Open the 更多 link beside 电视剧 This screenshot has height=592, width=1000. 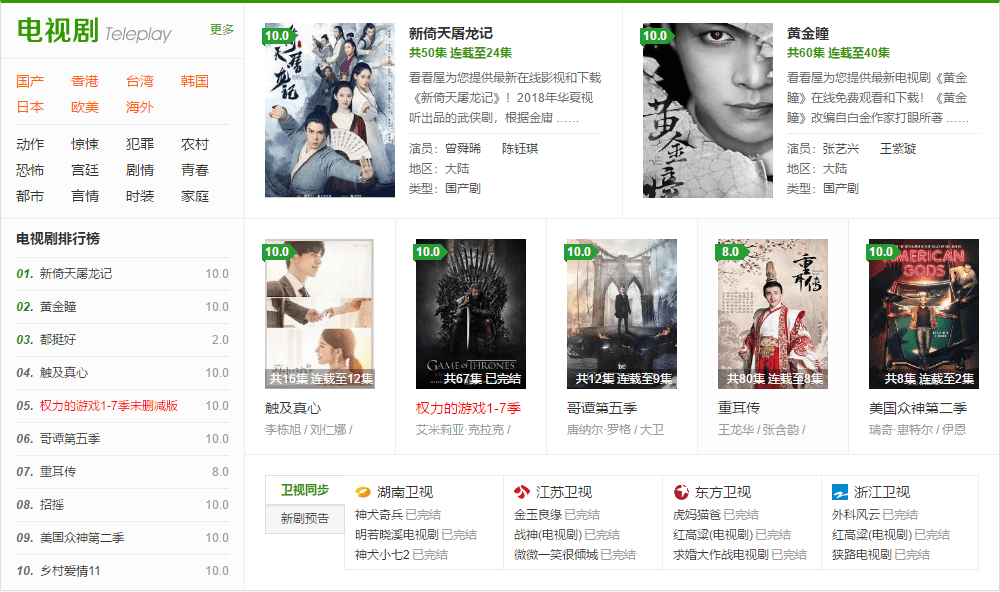pos(222,29)
